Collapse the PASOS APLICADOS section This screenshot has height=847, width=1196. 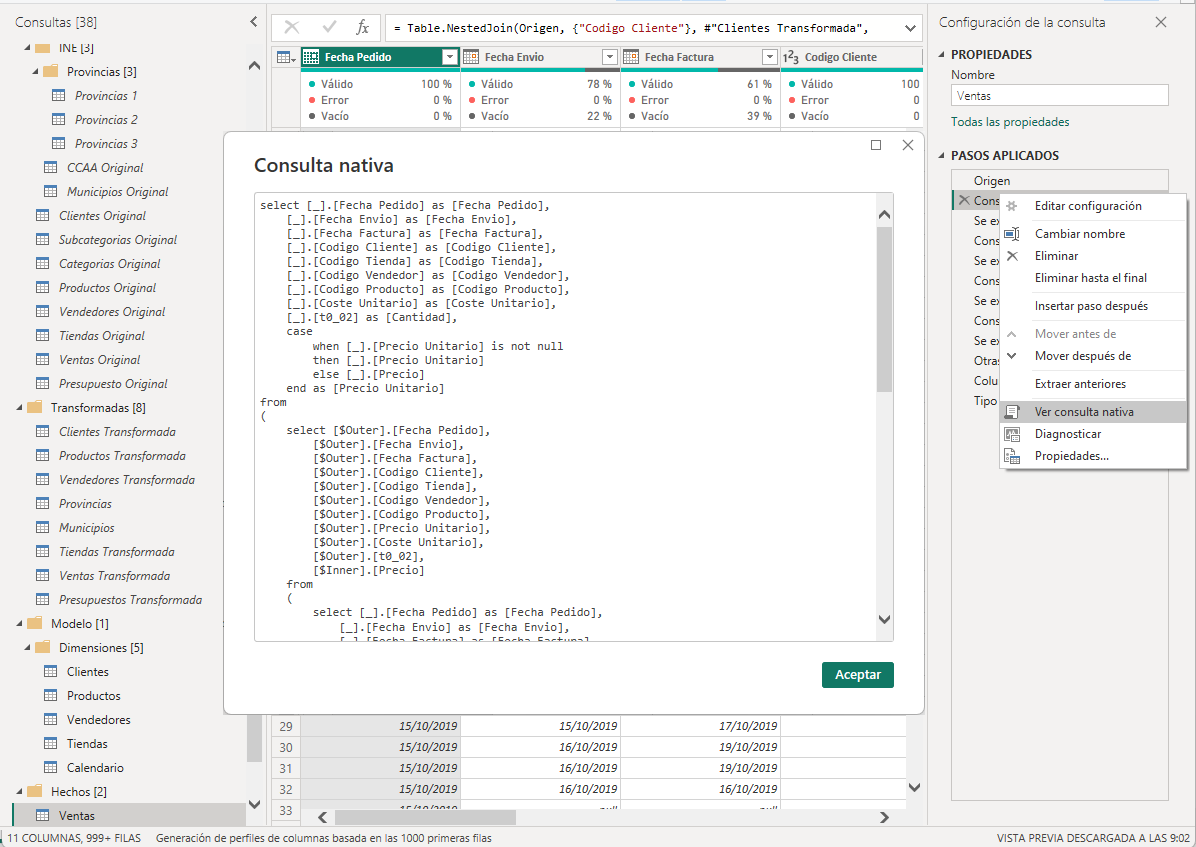942,156
